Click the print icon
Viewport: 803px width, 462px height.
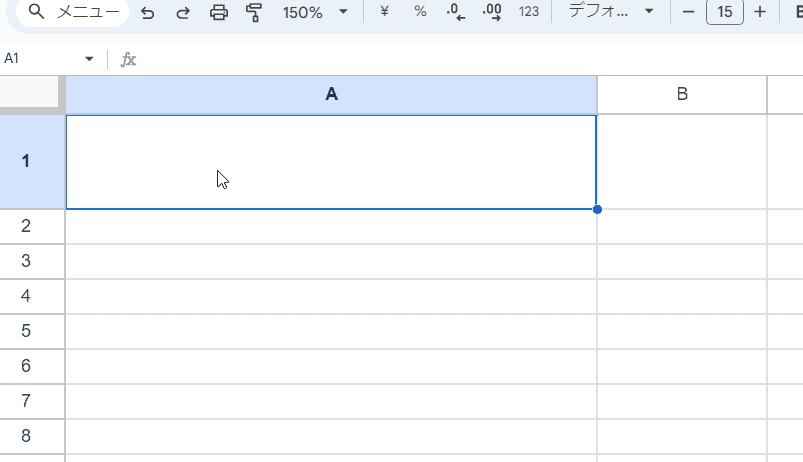click(219, 13)
